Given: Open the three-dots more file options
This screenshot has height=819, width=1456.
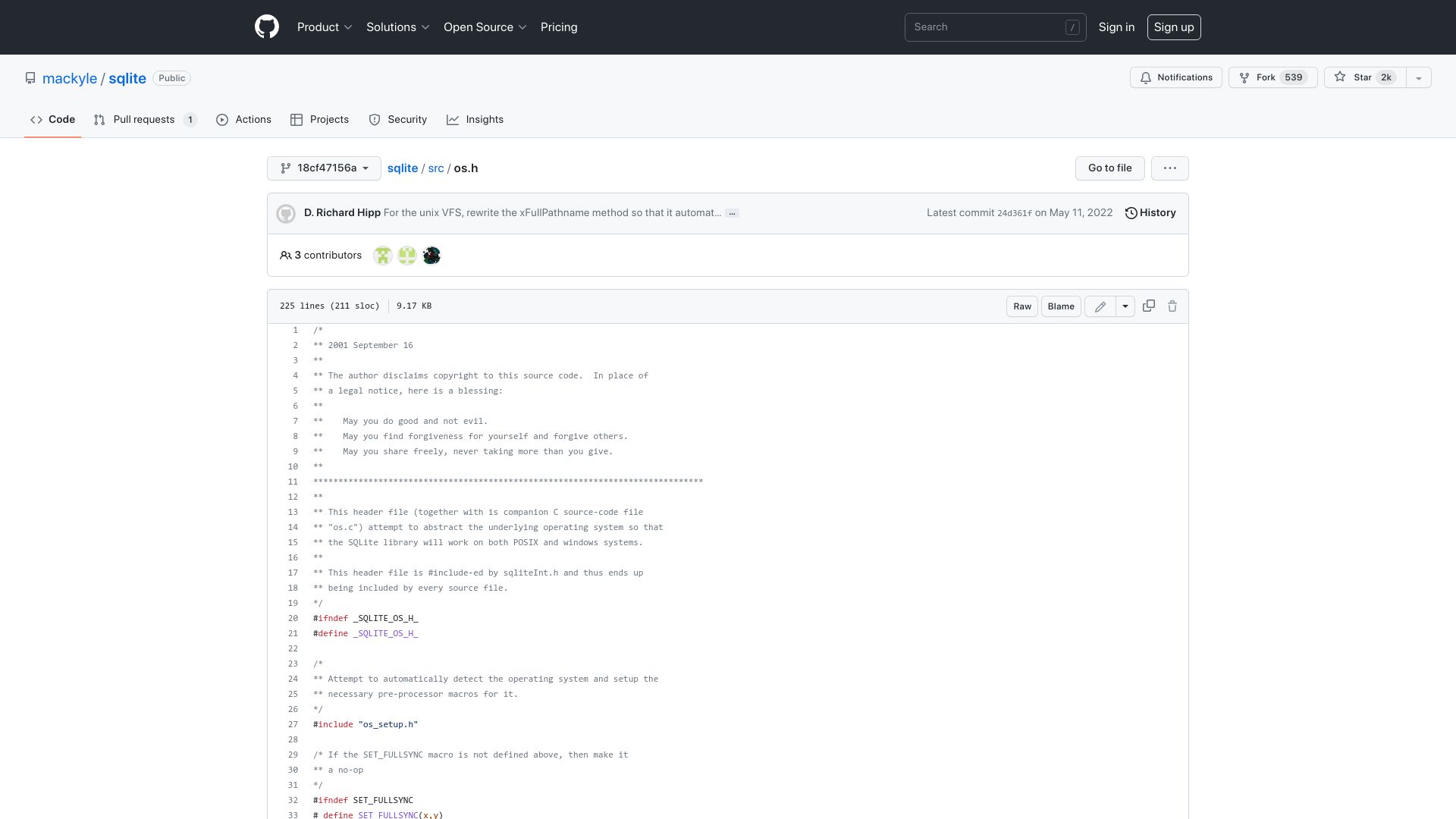Looking at the screenshot, I should pyautogui.click(x=1170, y=168).
